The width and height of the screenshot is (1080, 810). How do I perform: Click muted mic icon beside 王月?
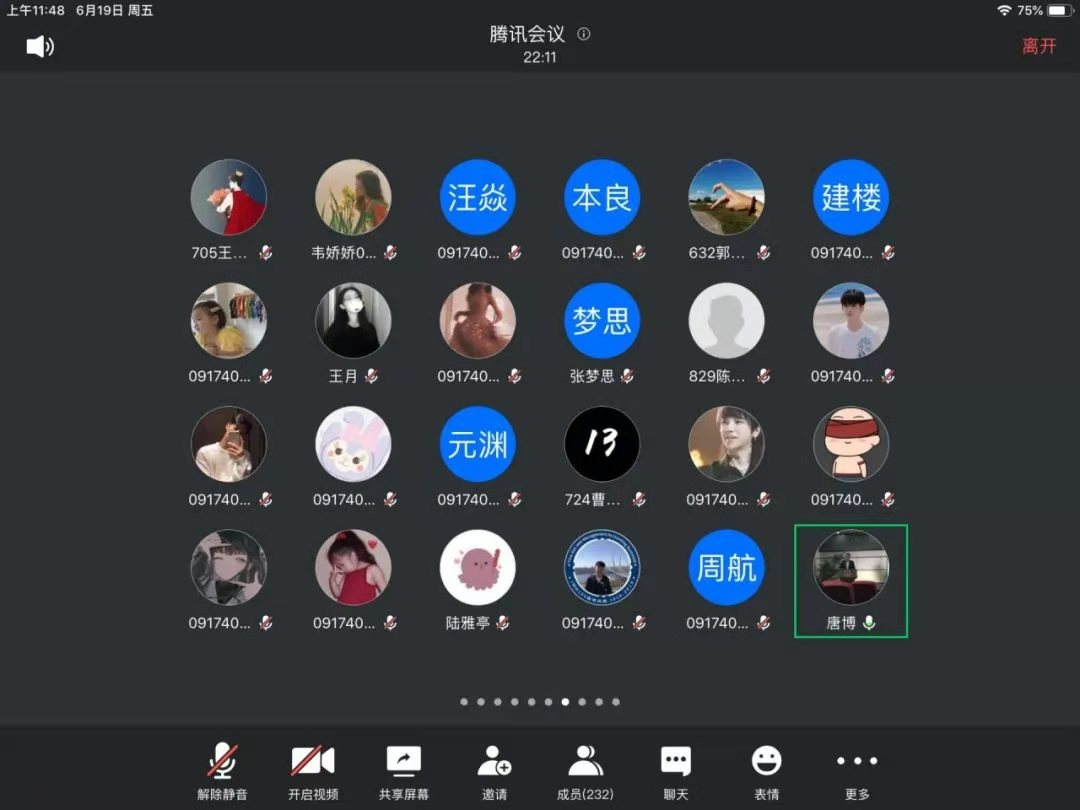pyautogui.click(x=371, y=376)
